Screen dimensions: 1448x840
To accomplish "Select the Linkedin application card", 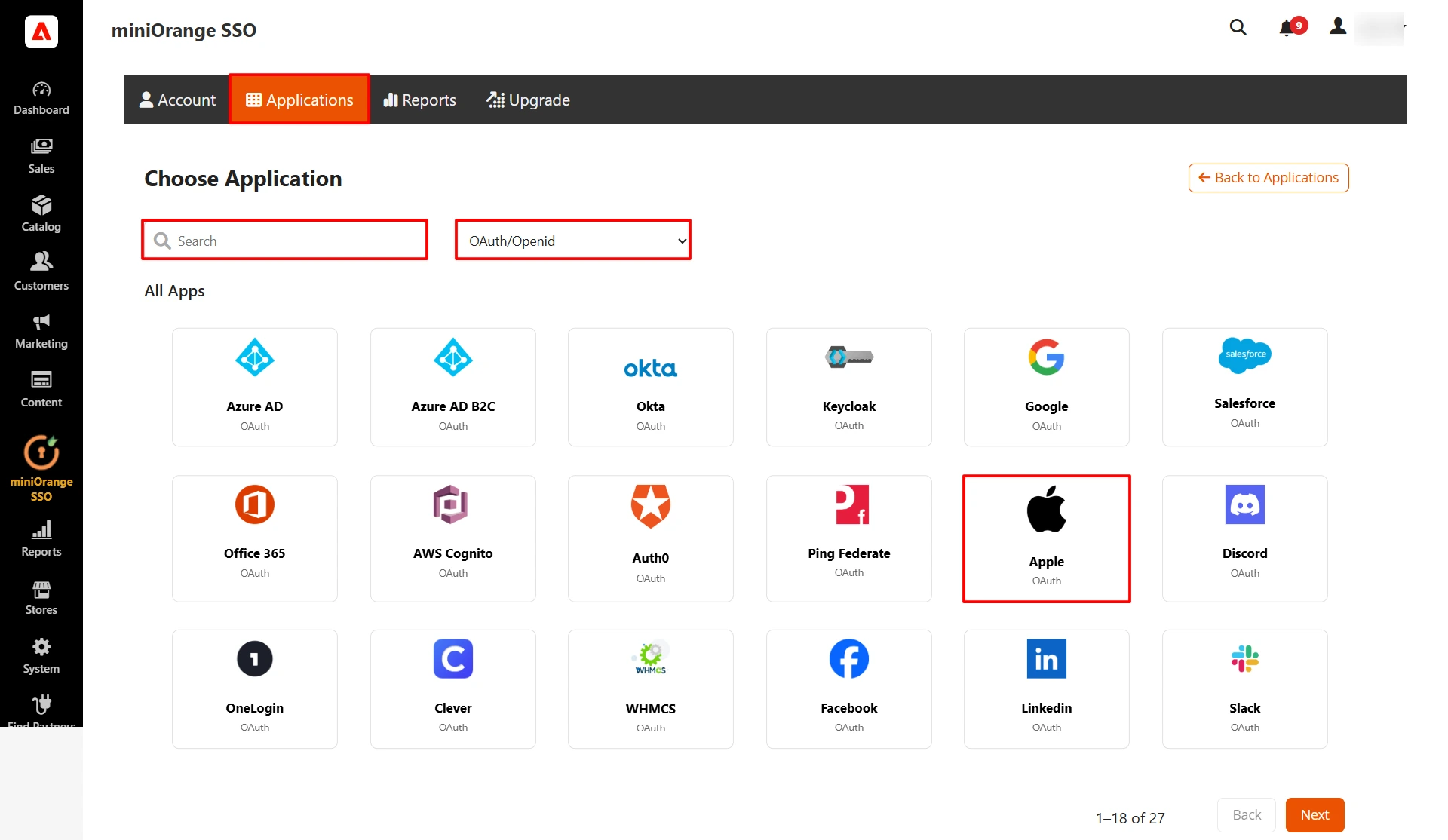I will click(x=1047, y=689).
